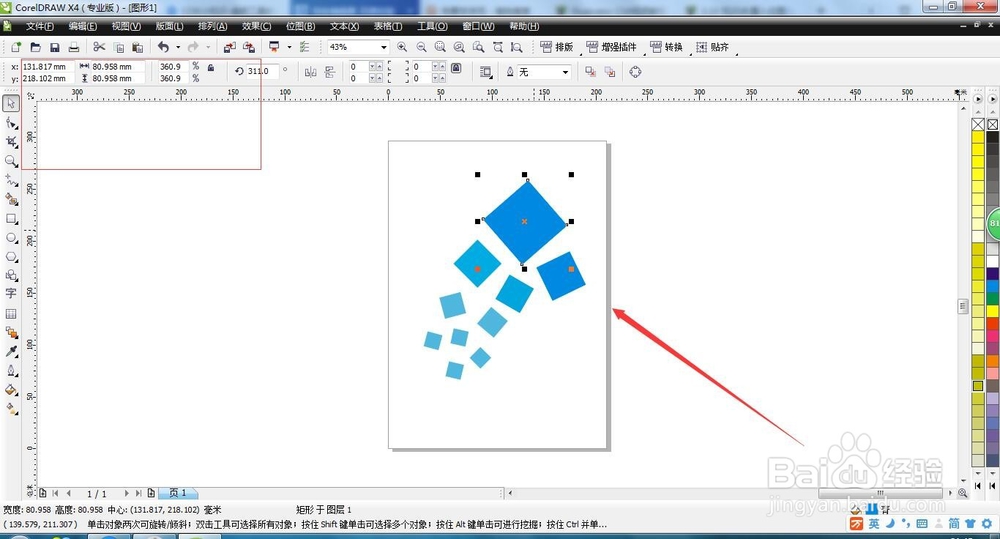Click the rotation angle input field
The height and width of the screenshot is (539, 1000).
pos(263,71)
